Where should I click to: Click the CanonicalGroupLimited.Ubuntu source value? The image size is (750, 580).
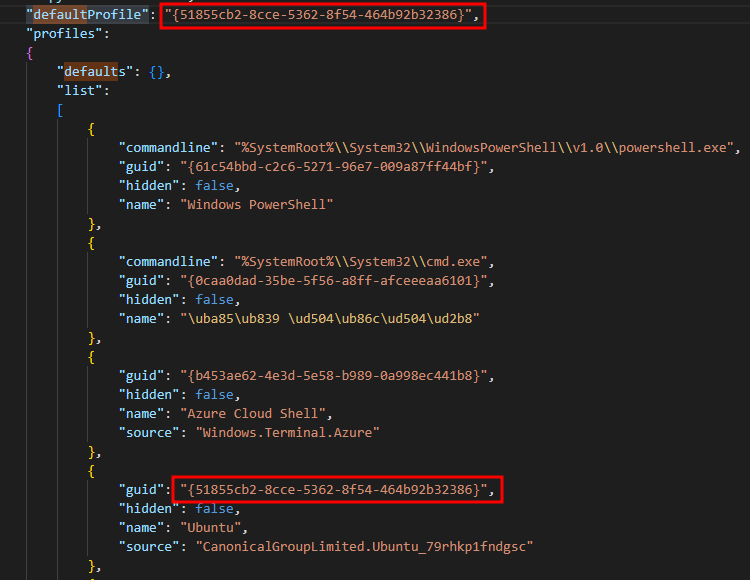pyautogui.click(x=364, y=547)
